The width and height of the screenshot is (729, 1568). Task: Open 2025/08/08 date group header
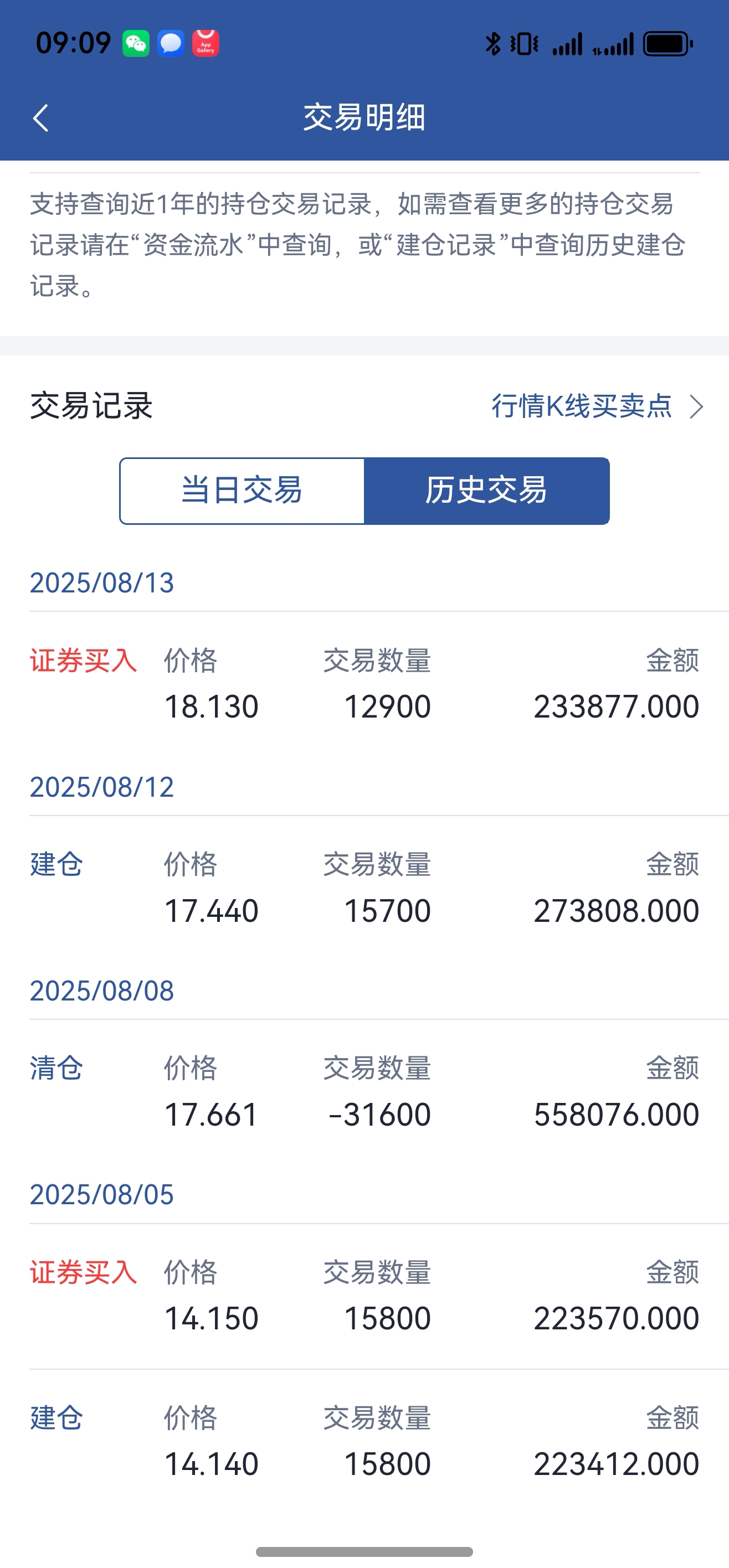[102, 991]
